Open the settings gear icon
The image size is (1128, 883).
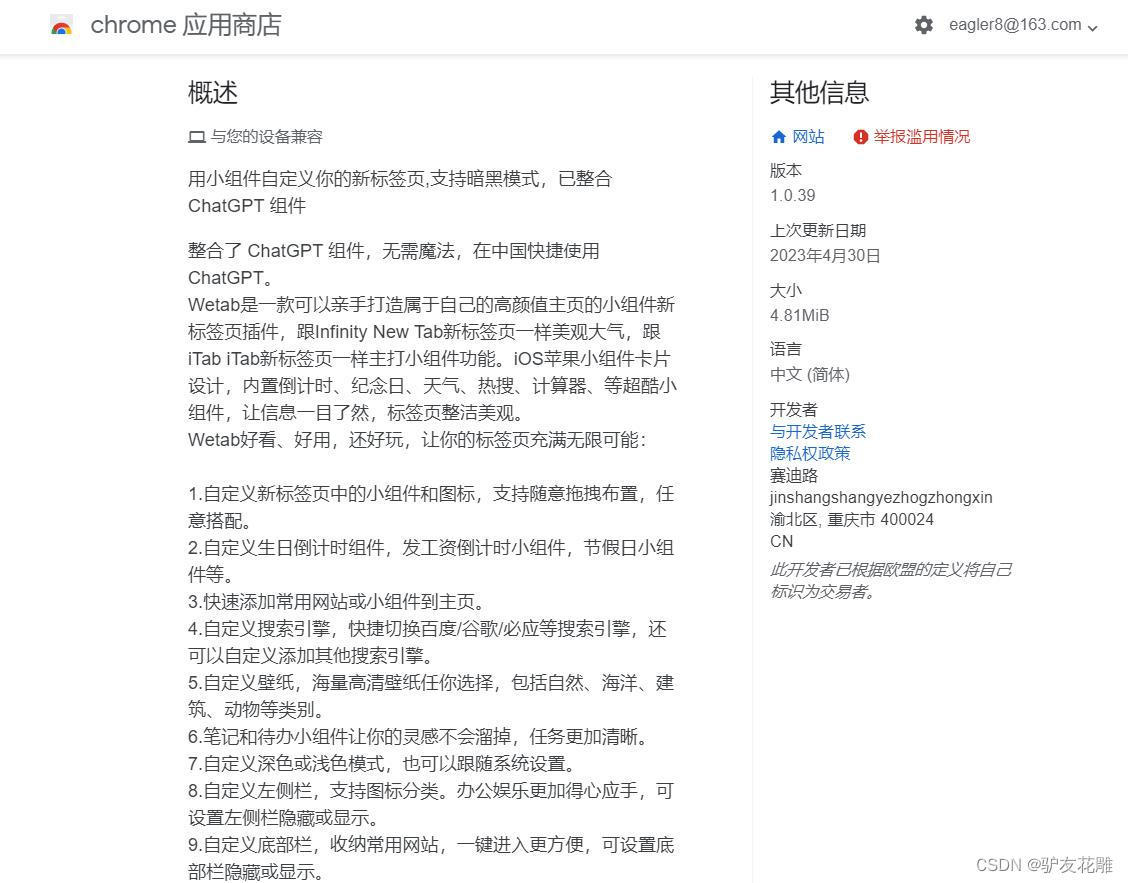[x=924, y=25]
